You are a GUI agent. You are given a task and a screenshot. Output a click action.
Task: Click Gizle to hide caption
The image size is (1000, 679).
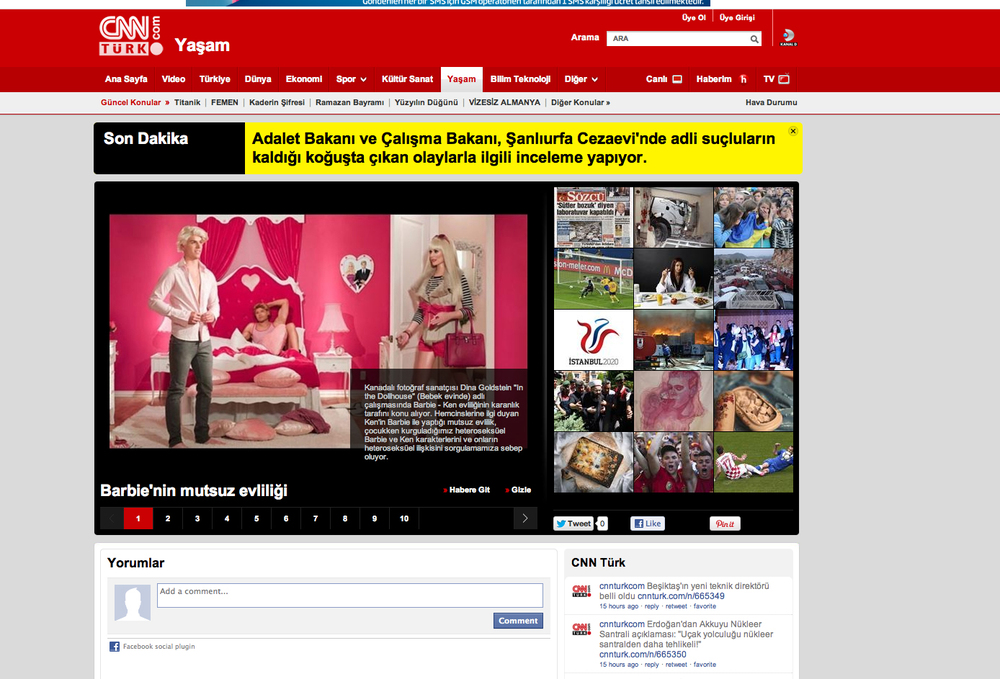pos(518,490)
